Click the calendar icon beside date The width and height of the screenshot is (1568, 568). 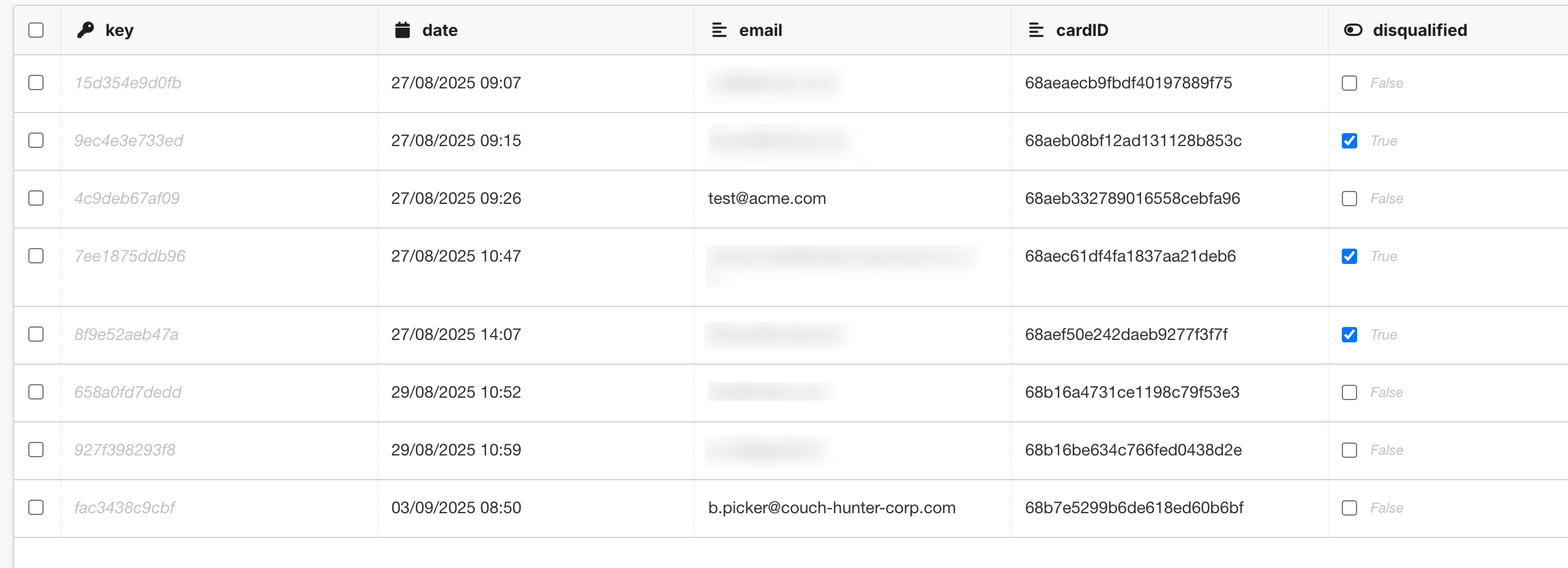402,30
